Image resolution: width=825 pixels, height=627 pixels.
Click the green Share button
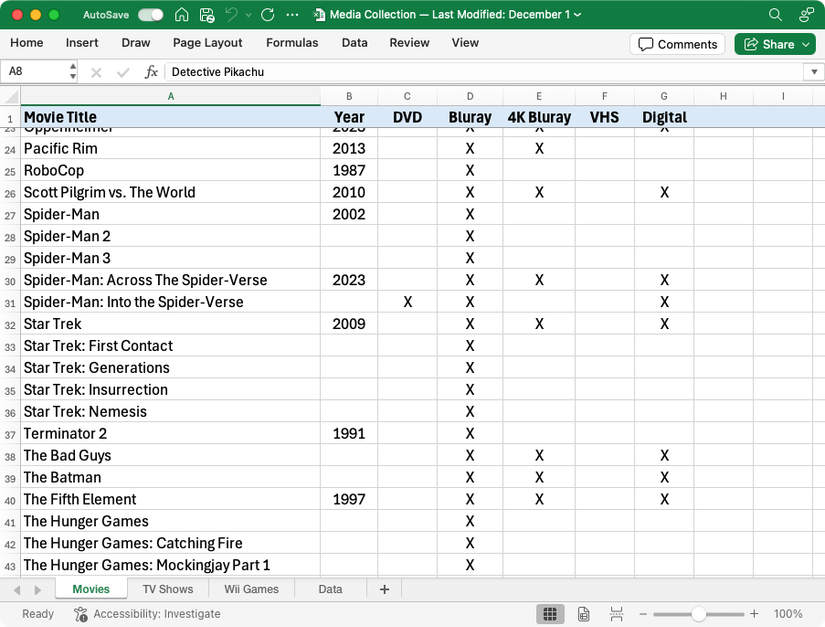[x=775, y=44]
